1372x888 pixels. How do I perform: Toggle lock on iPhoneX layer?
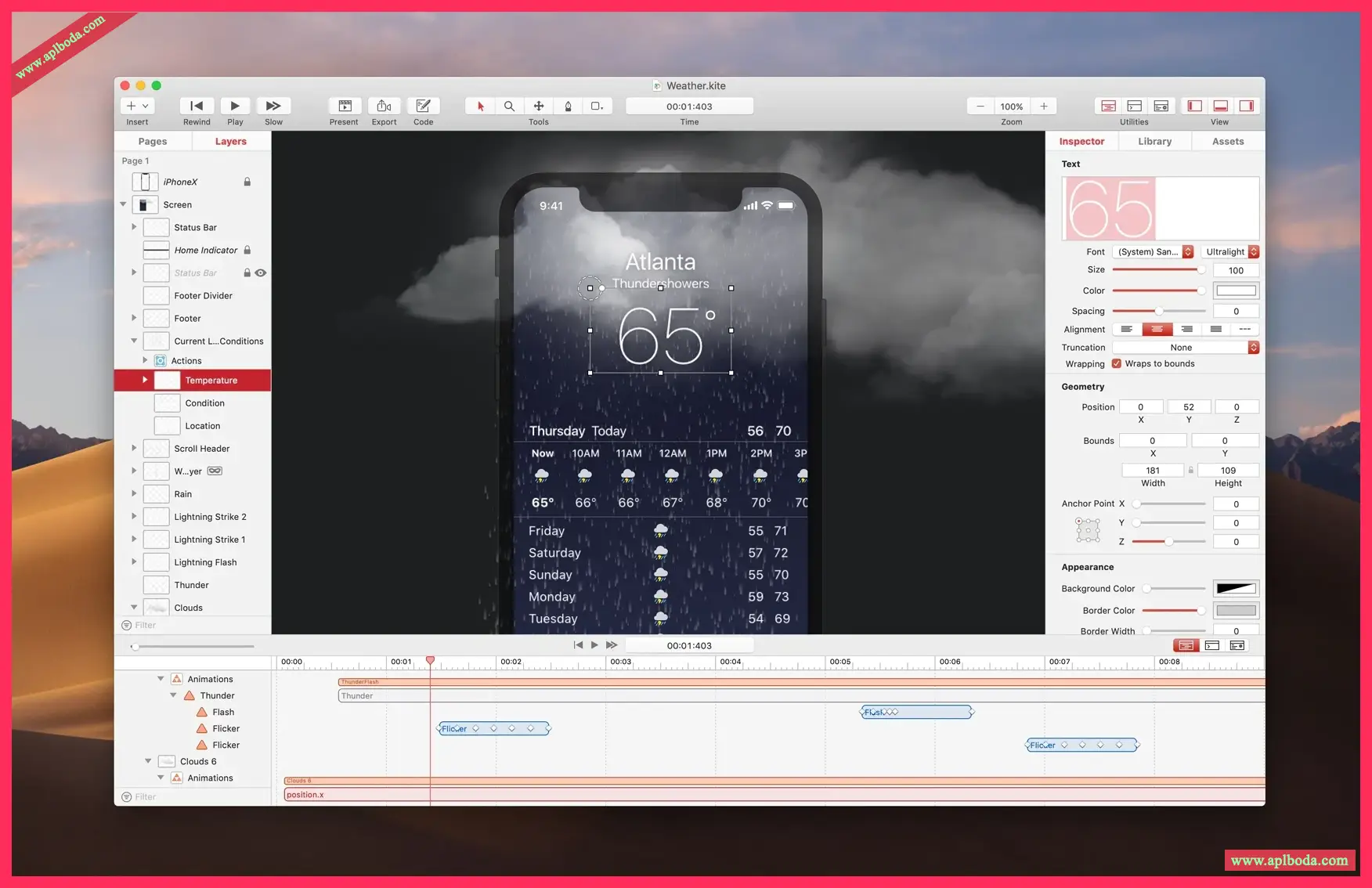[x=247, y=182]
